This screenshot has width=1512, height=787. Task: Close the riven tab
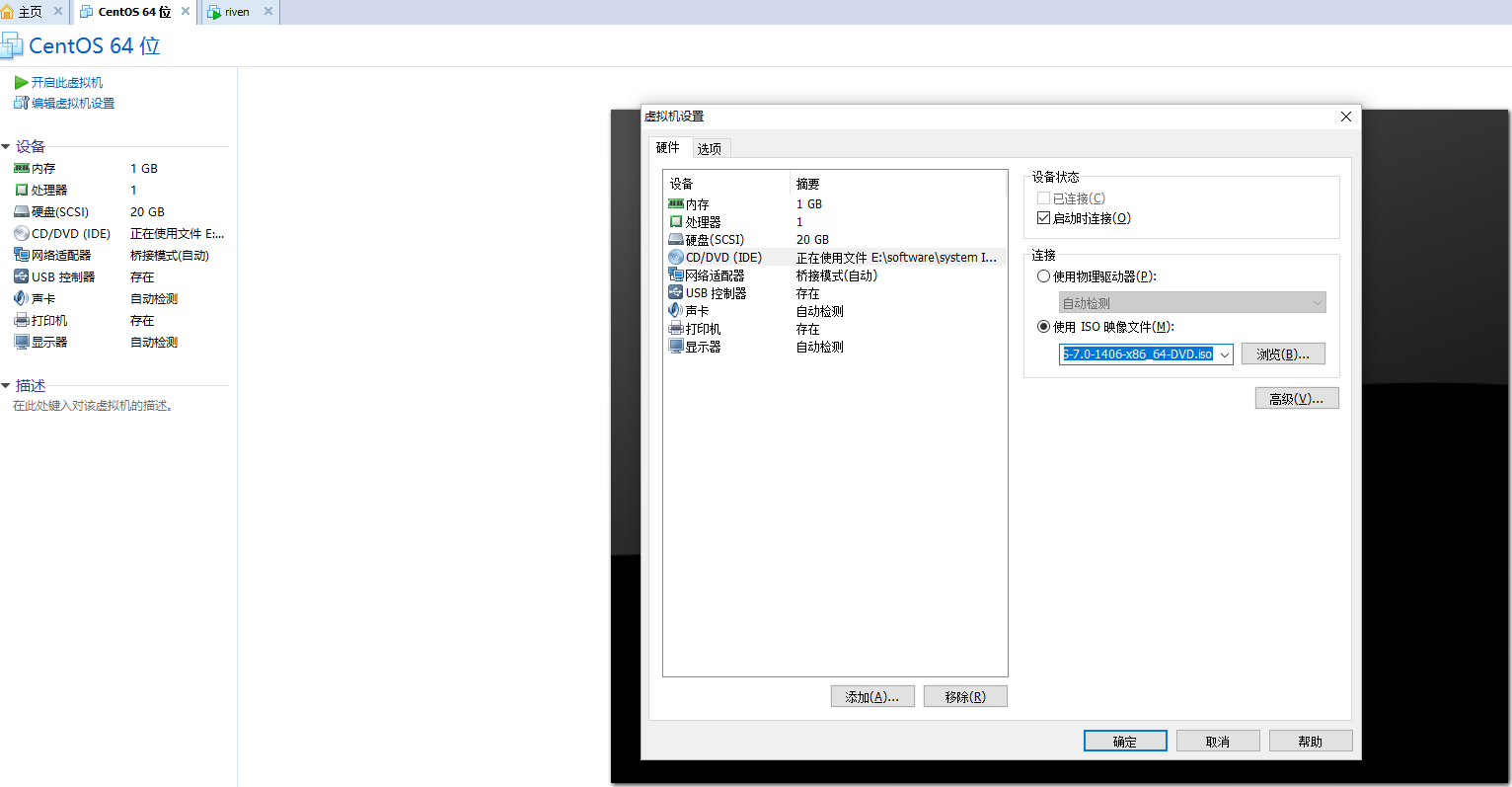[x=268, y=12]
